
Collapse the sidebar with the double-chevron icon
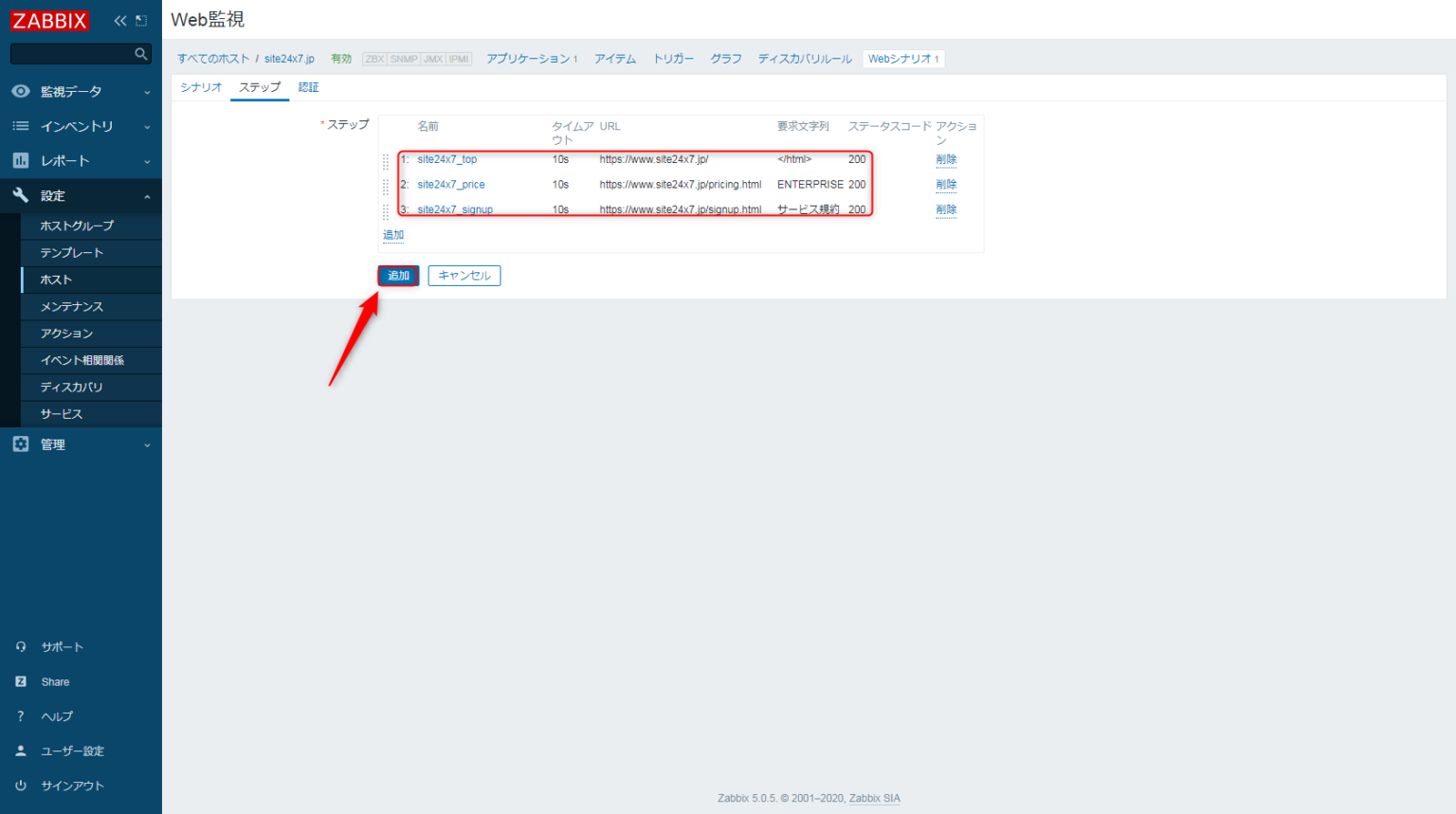[118, 19]
